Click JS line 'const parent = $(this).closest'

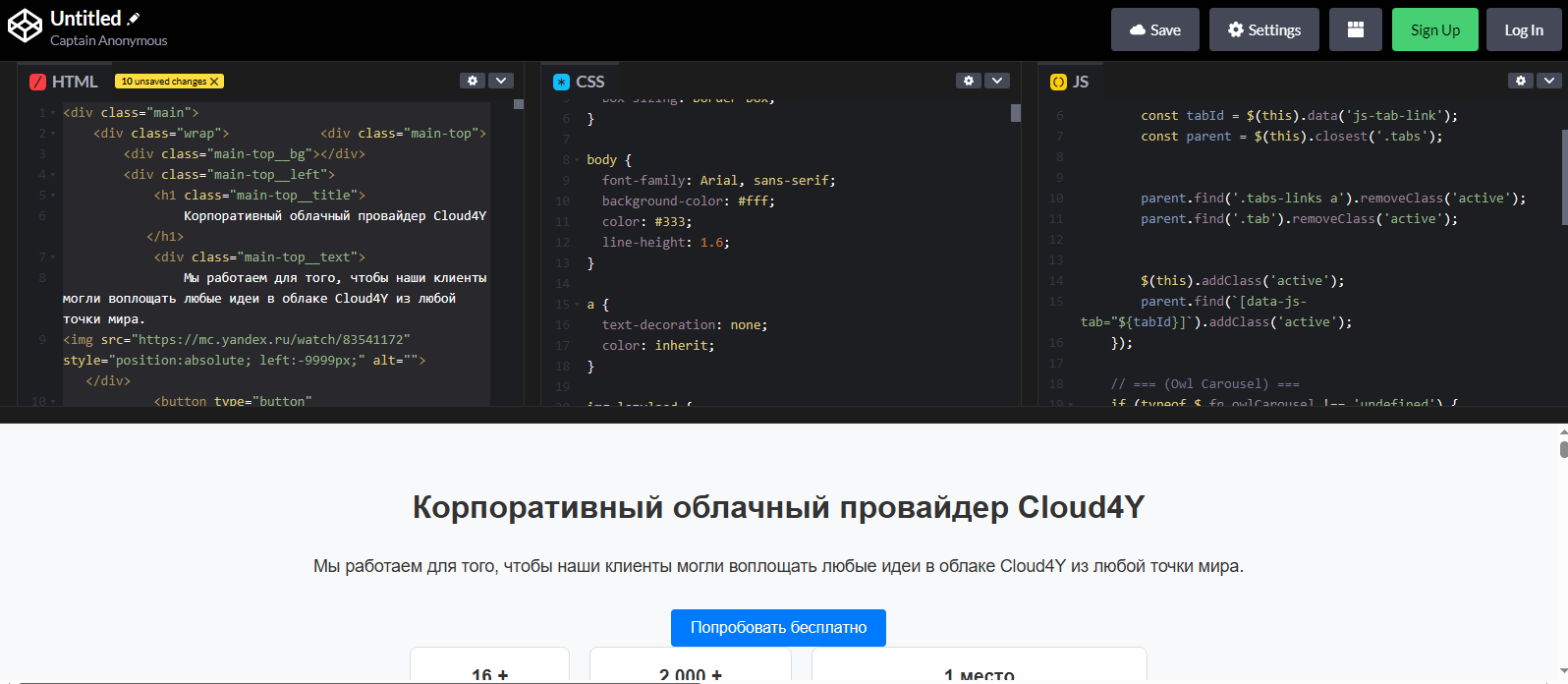click(x=1291, y=137)
